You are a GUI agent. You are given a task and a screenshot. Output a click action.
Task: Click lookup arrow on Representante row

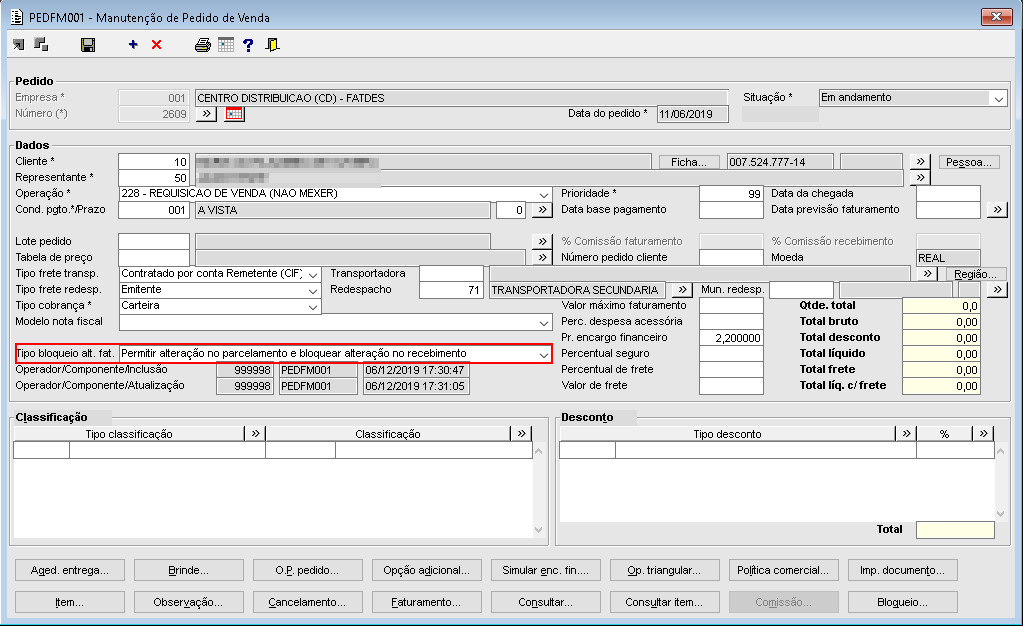click(x=920, y=178)
